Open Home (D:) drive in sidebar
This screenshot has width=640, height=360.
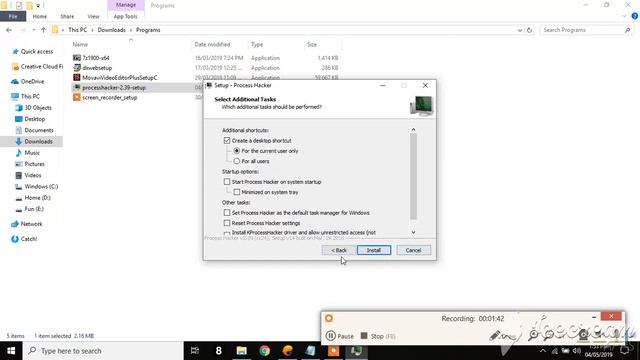[x=38, y=198]
